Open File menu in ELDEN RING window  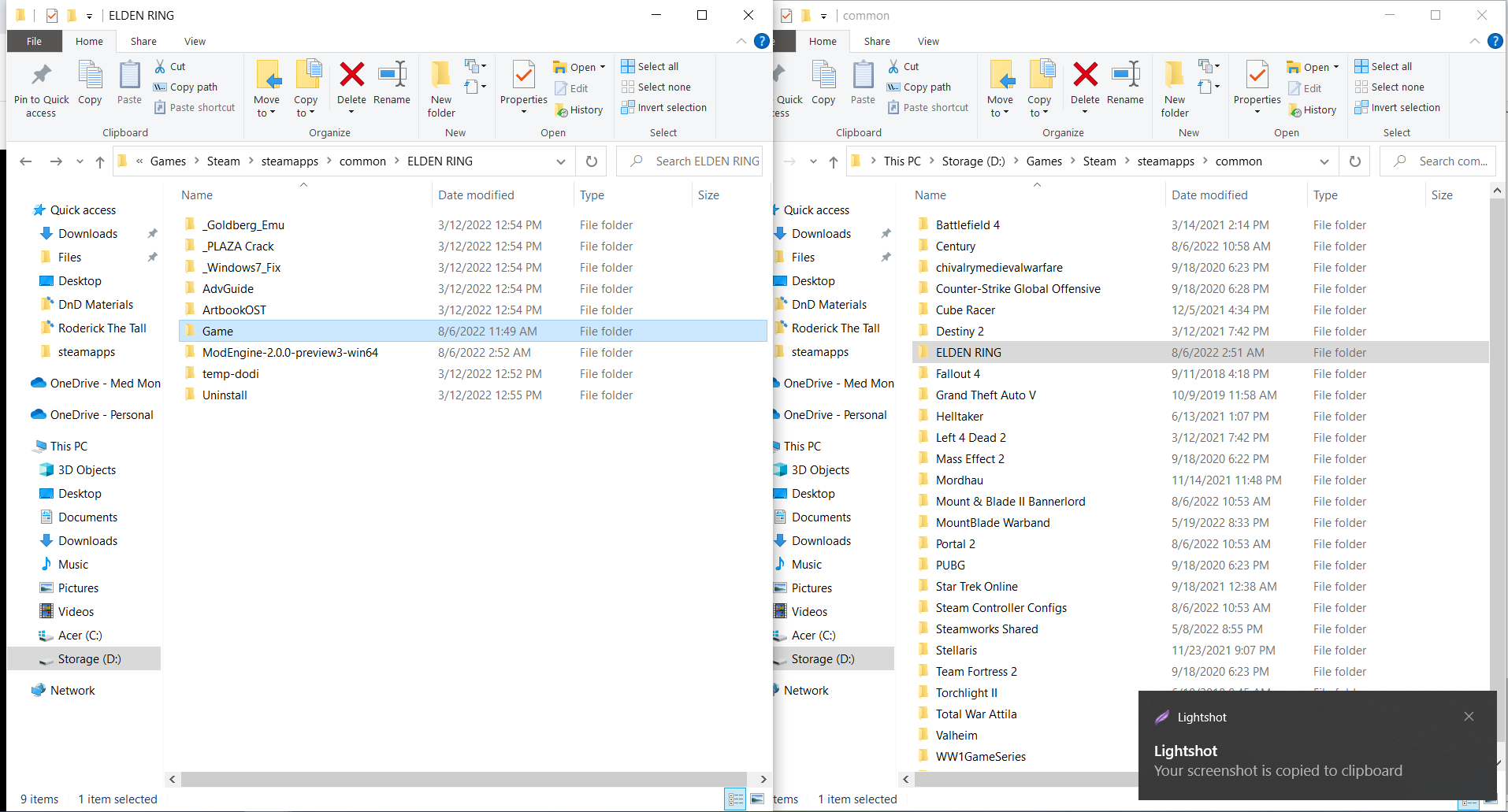point(34,41)
